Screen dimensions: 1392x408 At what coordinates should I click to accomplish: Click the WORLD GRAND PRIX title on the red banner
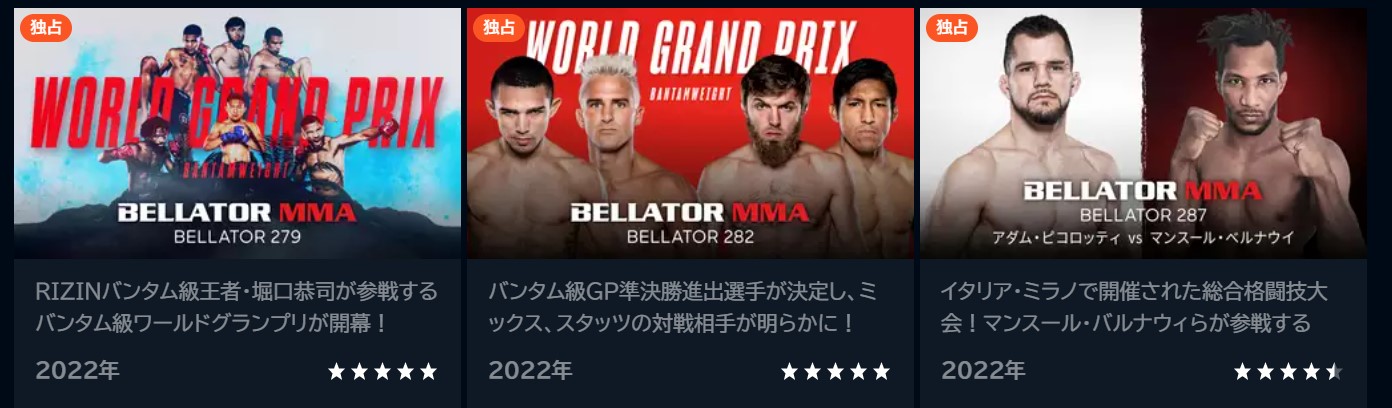click(690, 44)
